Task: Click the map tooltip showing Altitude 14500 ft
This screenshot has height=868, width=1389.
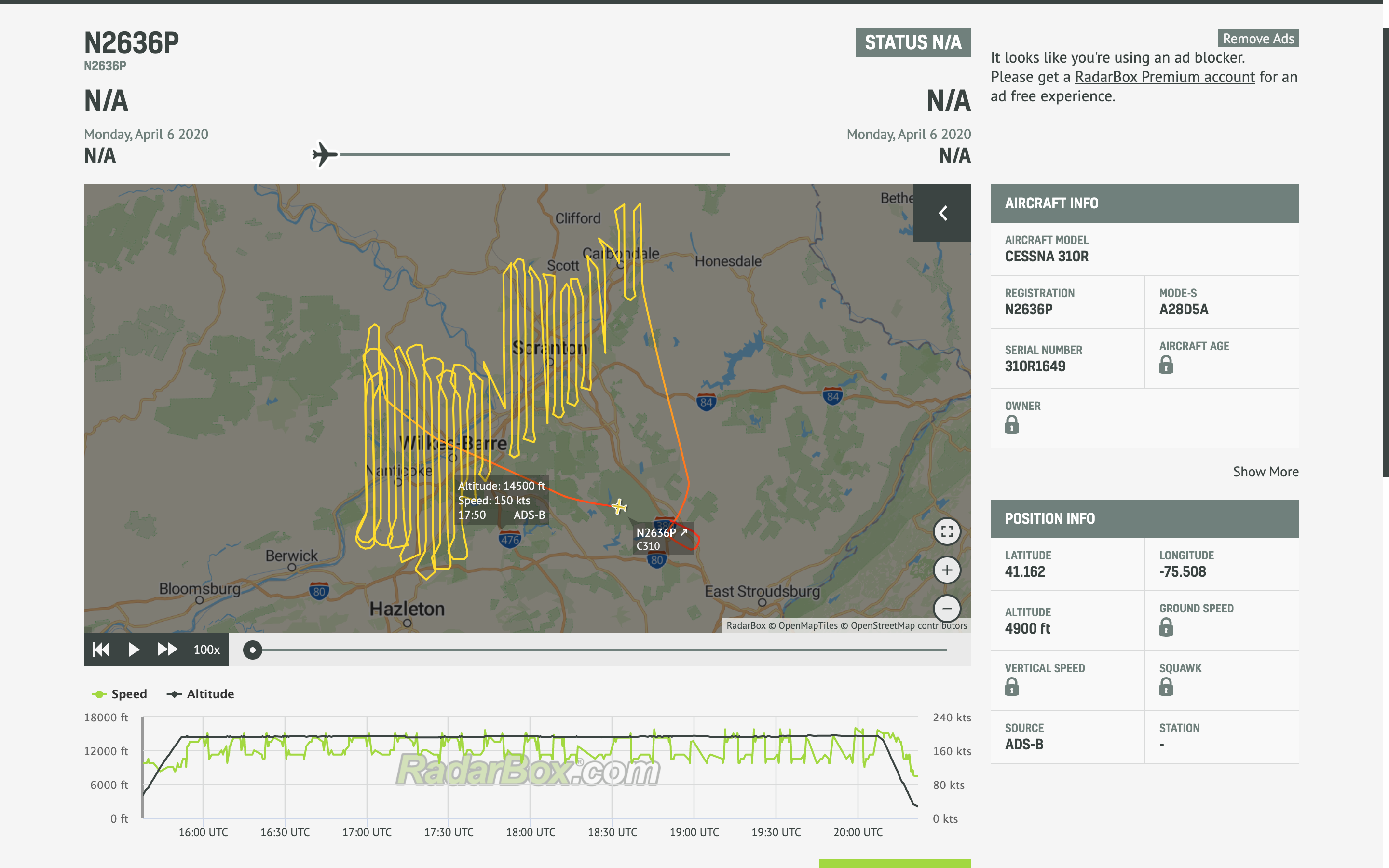Action: 501,501
